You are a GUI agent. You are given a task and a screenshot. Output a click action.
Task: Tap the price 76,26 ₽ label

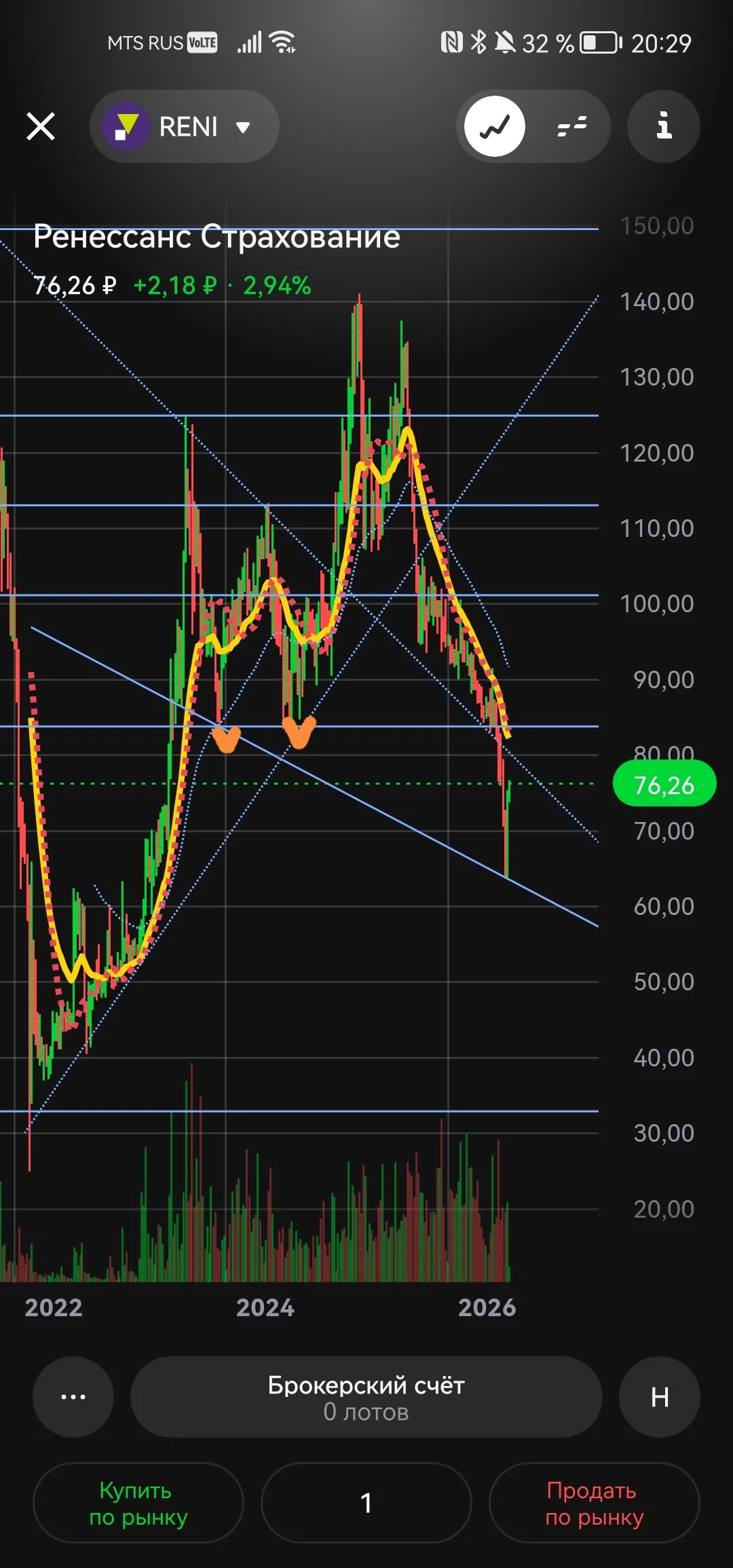[x=75, y=286]
